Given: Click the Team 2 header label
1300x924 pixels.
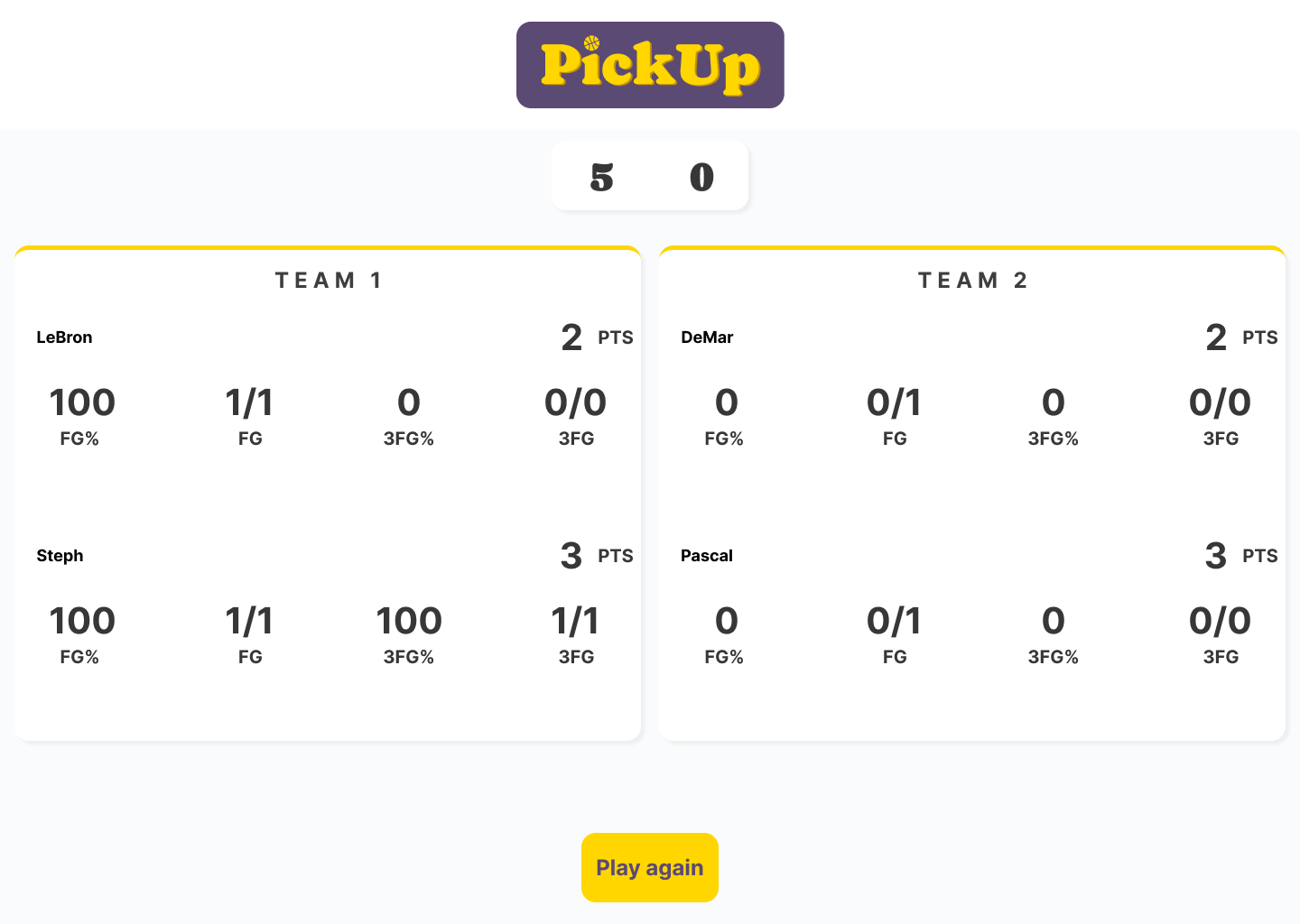Looking at the screenshot, I should [972, 280].
